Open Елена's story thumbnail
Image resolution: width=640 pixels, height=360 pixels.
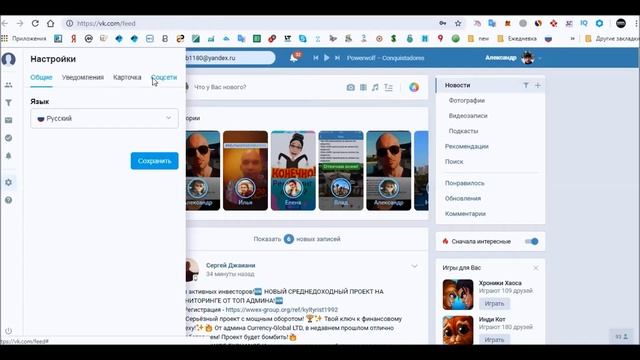click(293, 171)
